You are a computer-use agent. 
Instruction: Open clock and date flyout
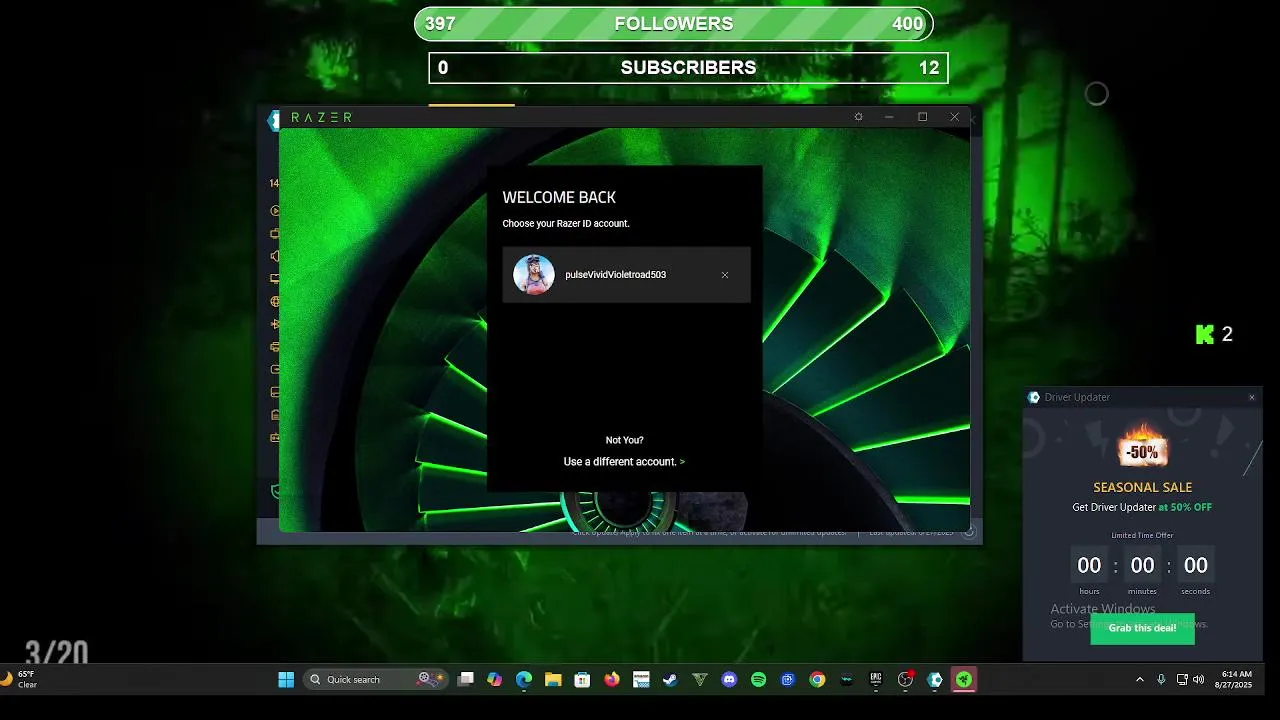[1233, 680]
